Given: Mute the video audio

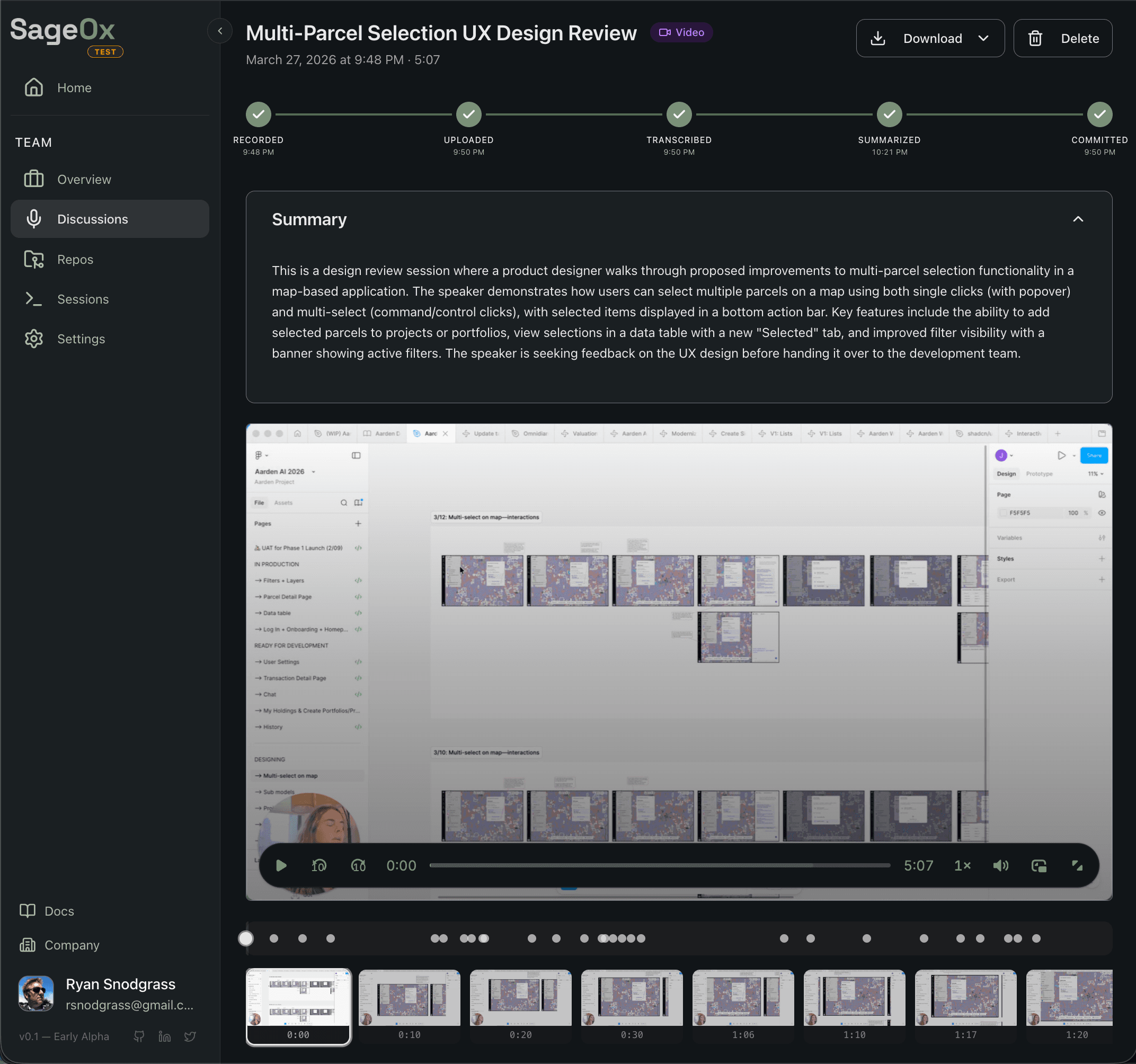Looking at the screenshot, I should (1001, 865).
